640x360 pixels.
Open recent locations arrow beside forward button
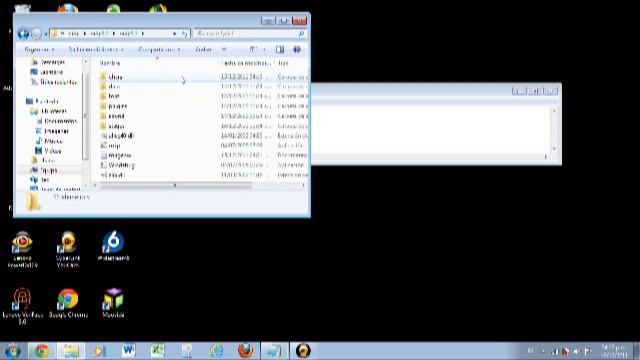(45, 33)
